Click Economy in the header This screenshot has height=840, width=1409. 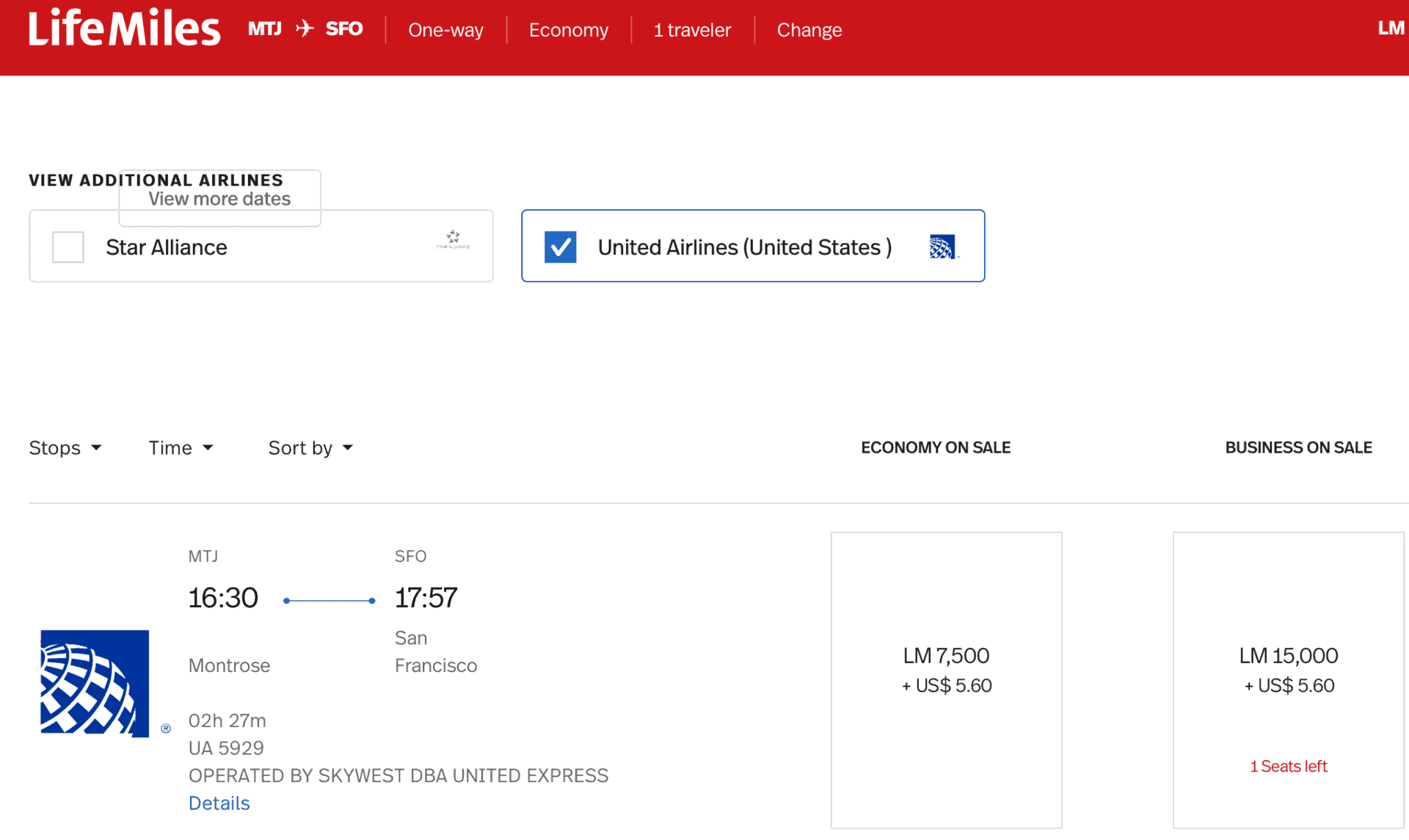pos(569,30)
